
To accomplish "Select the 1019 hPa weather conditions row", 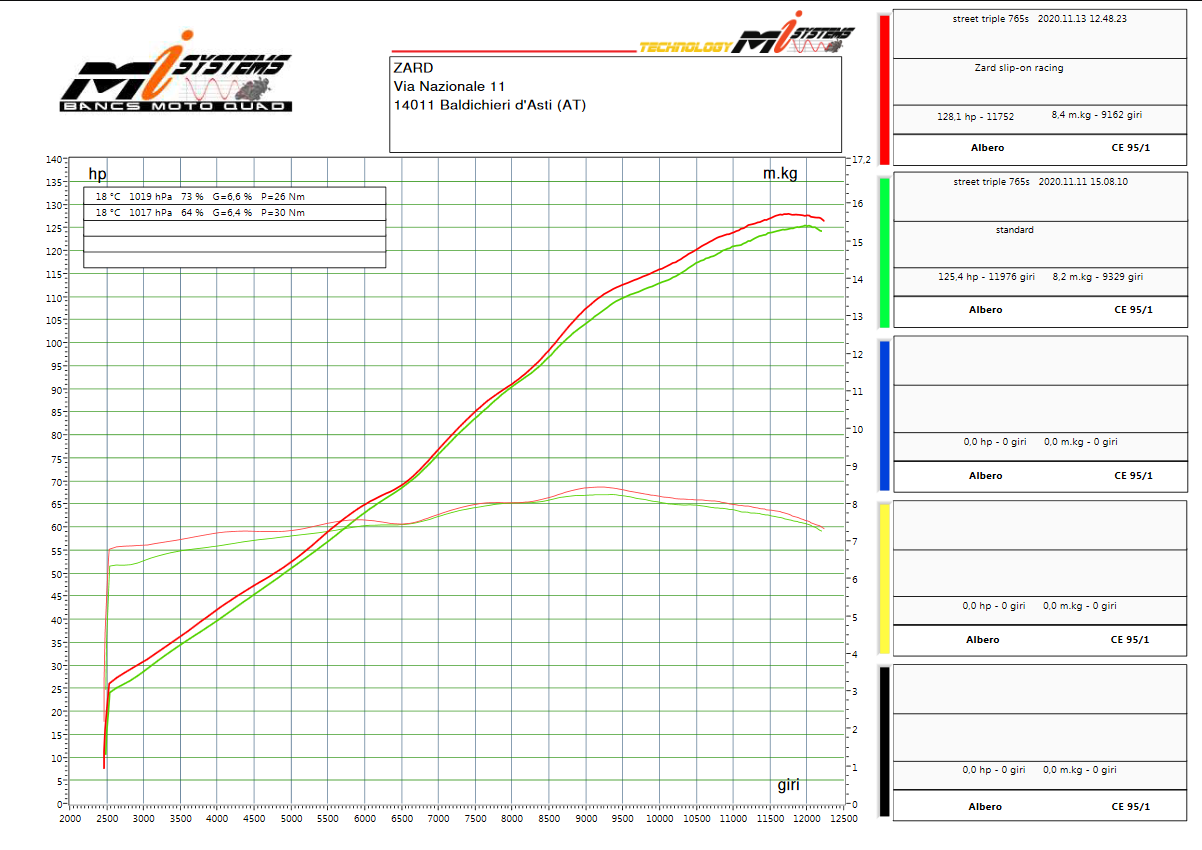I will pos(234,197).
